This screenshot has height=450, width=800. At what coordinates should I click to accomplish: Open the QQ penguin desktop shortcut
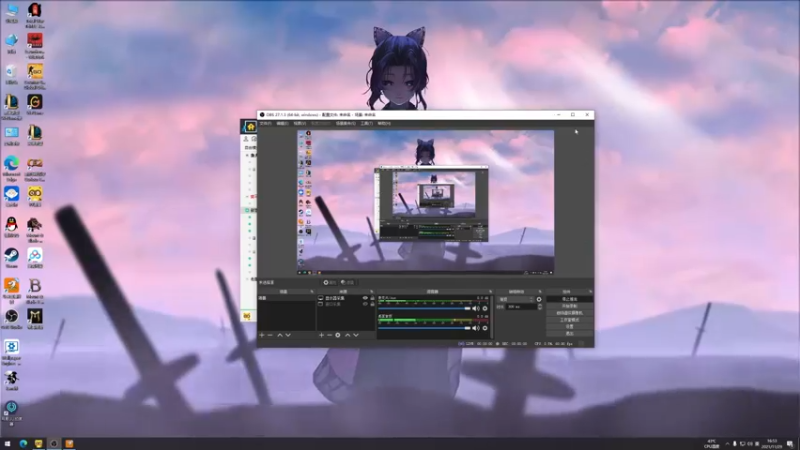[11, 228]
